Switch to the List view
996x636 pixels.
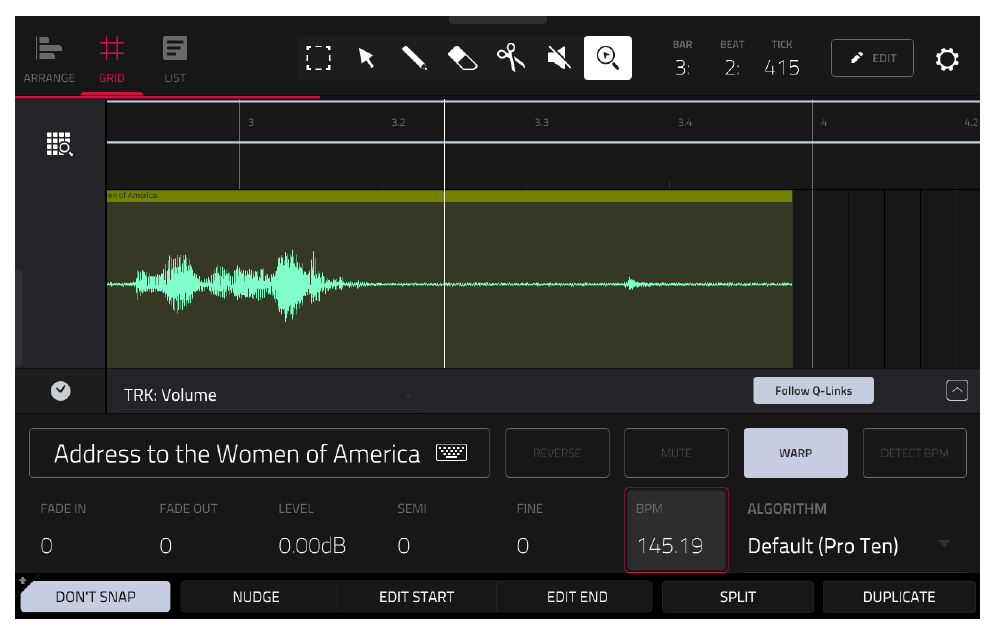(175, 61)
